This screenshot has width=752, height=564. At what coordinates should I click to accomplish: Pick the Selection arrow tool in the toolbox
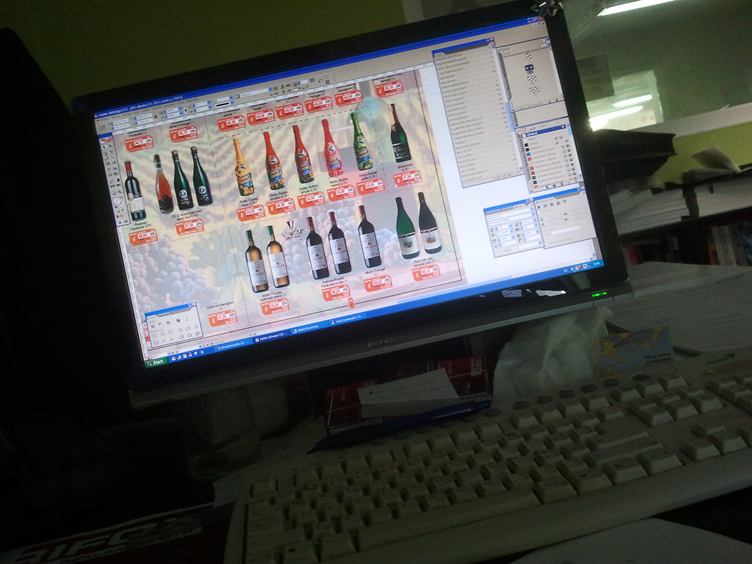point(104,146)
